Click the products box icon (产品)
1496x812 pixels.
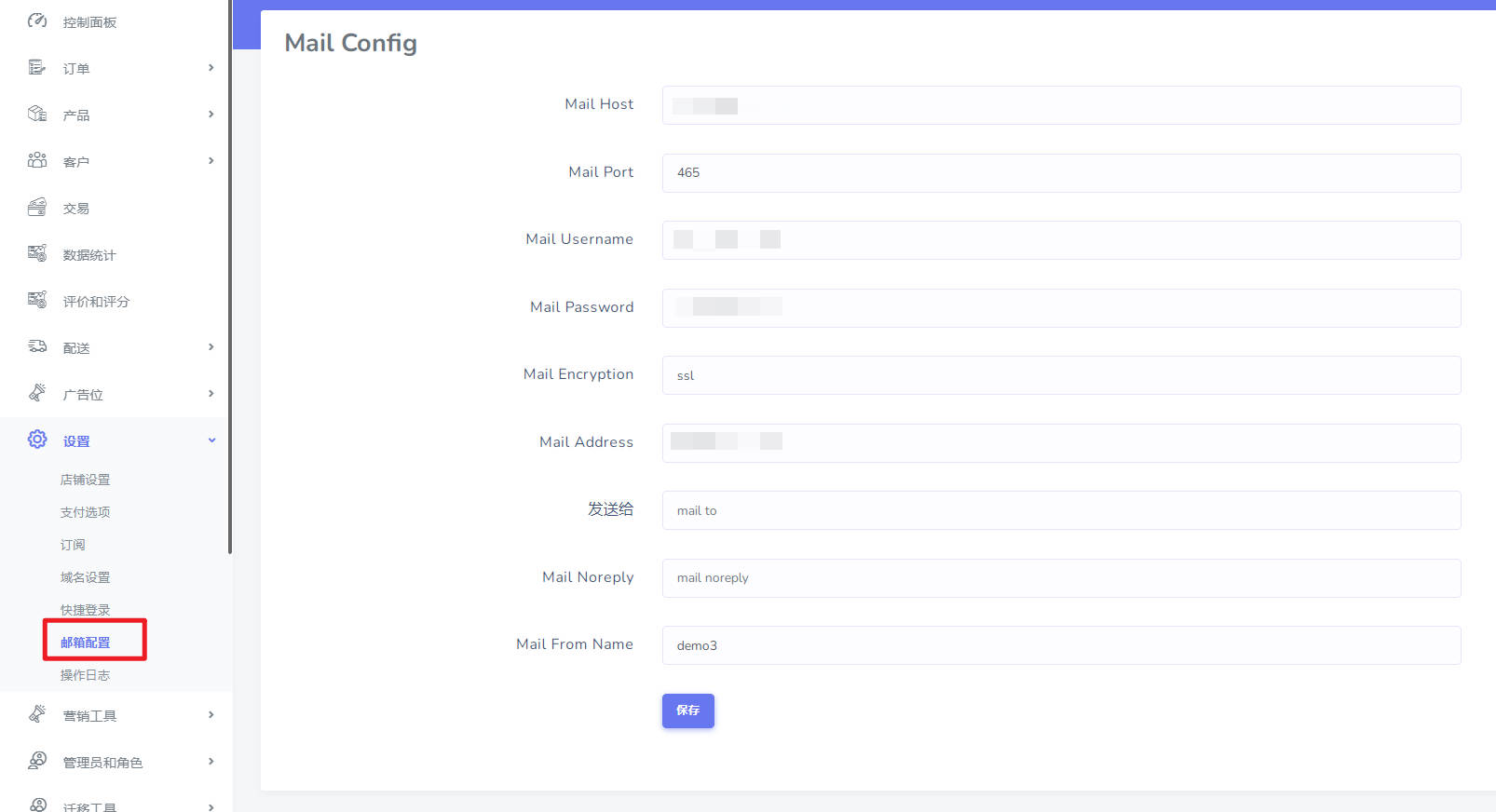click(37, 114)
